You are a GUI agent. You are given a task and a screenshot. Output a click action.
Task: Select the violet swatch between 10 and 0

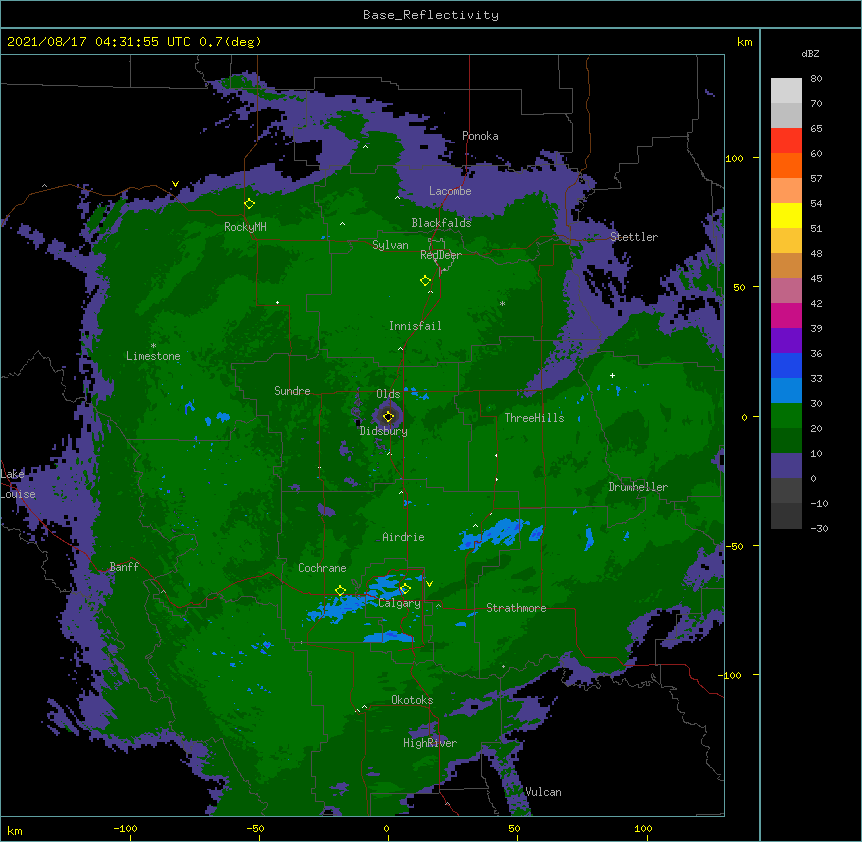click(x=786, y=466)
